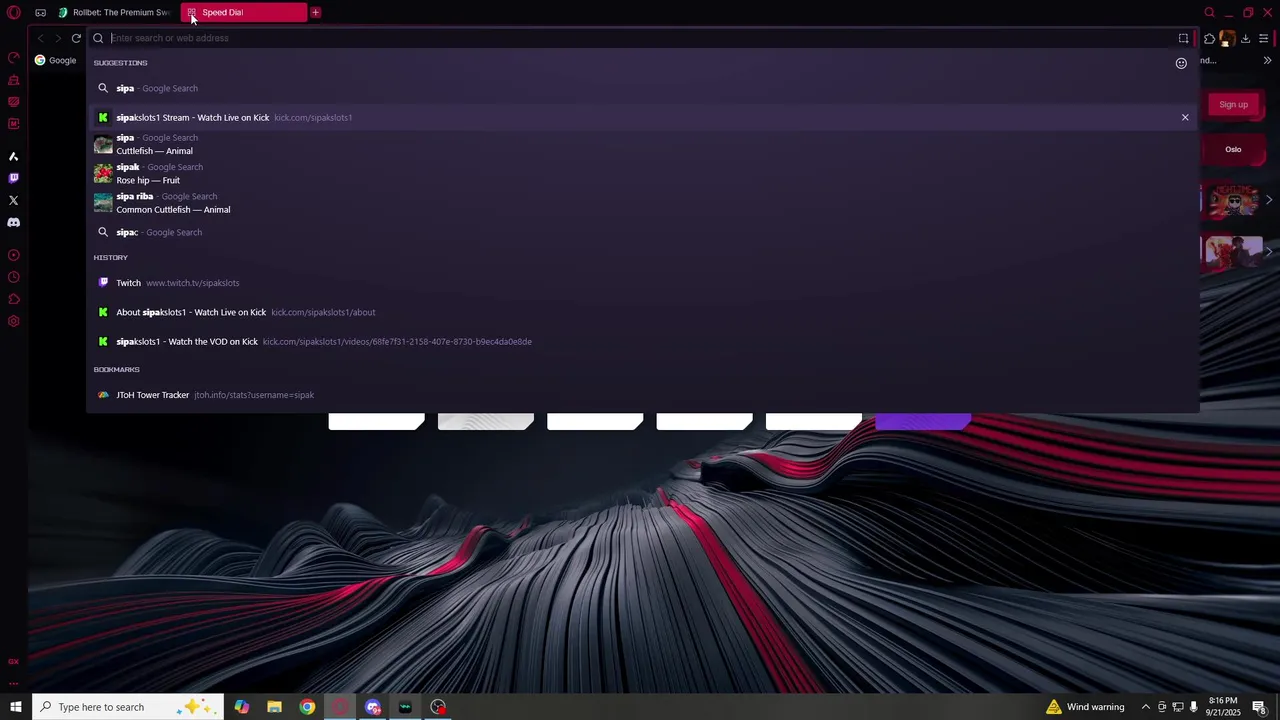Image resolution: width=1280 pixels, height=720 pixels.
Task: Open History clock in the sidebar
Action: tap(14, 277)
